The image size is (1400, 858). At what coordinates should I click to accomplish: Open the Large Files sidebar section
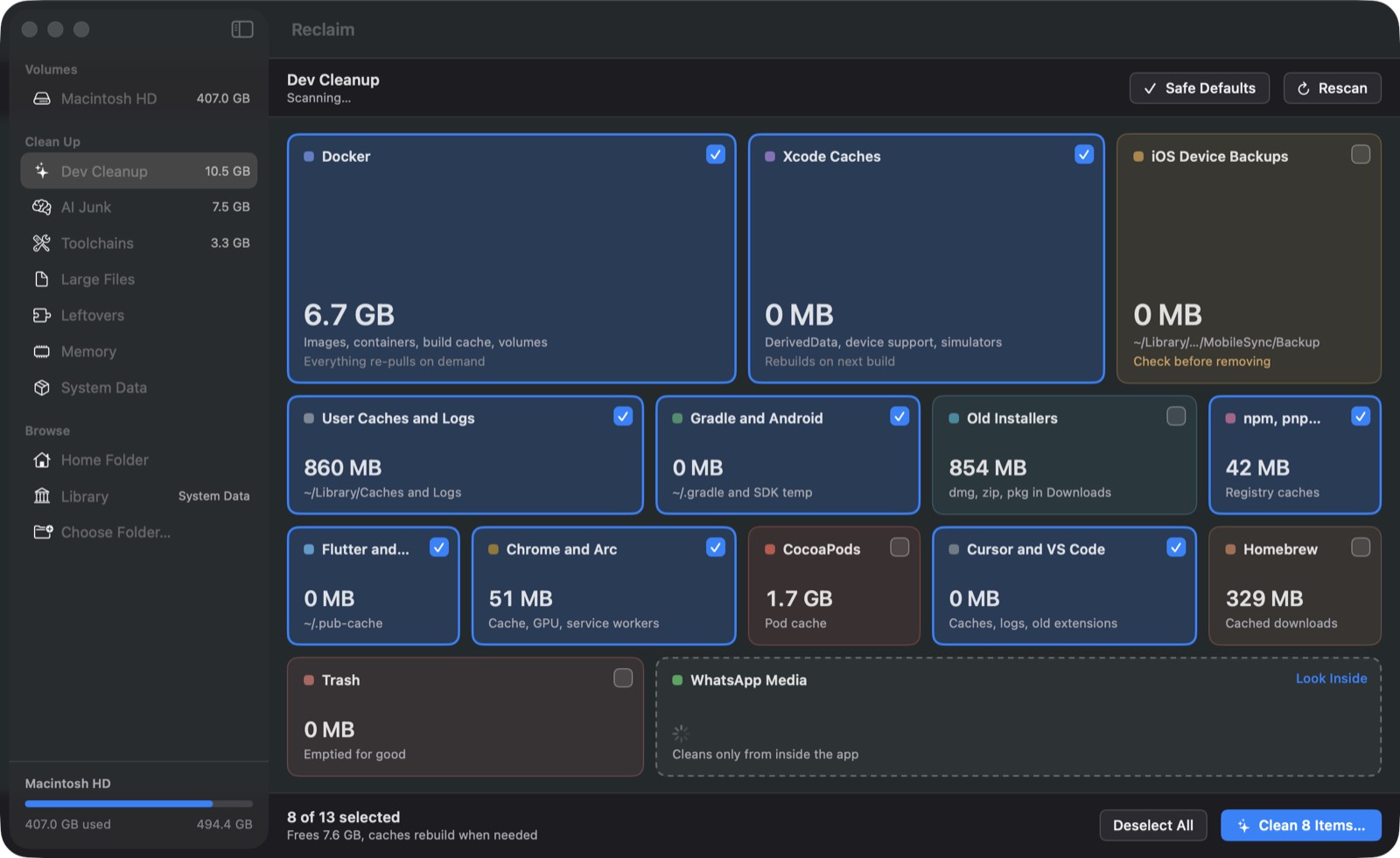click(x=139, y=279)
